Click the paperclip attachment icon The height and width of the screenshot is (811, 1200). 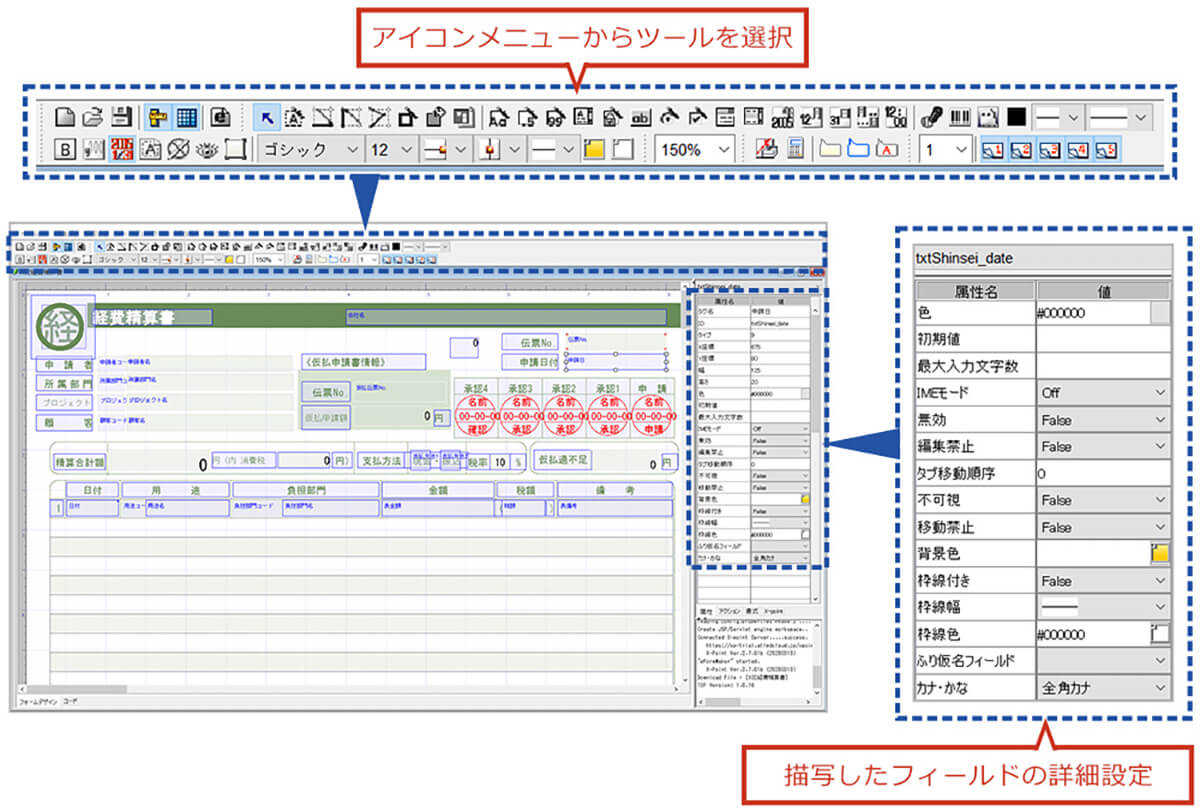(x=931, y=117)
